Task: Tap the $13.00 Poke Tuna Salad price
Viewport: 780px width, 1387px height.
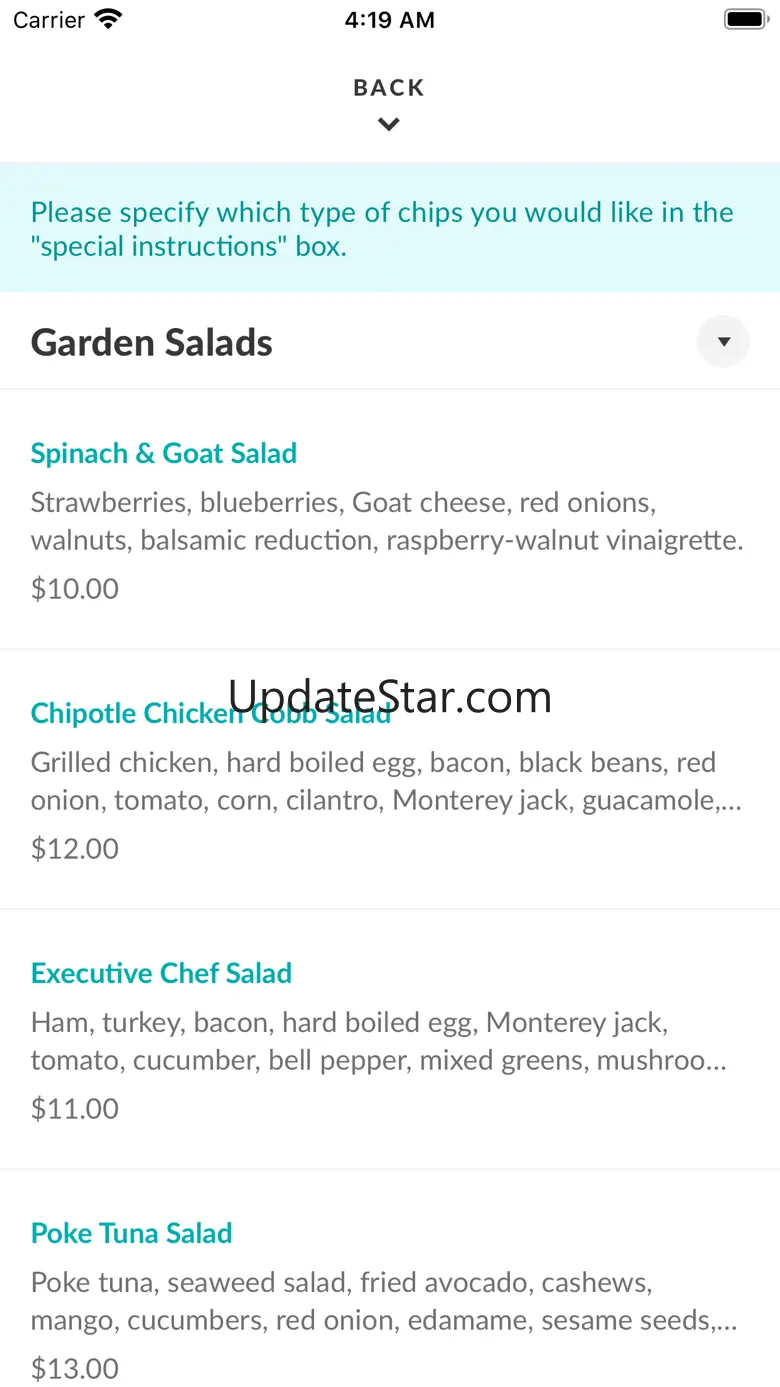Action: [75, 1367]
